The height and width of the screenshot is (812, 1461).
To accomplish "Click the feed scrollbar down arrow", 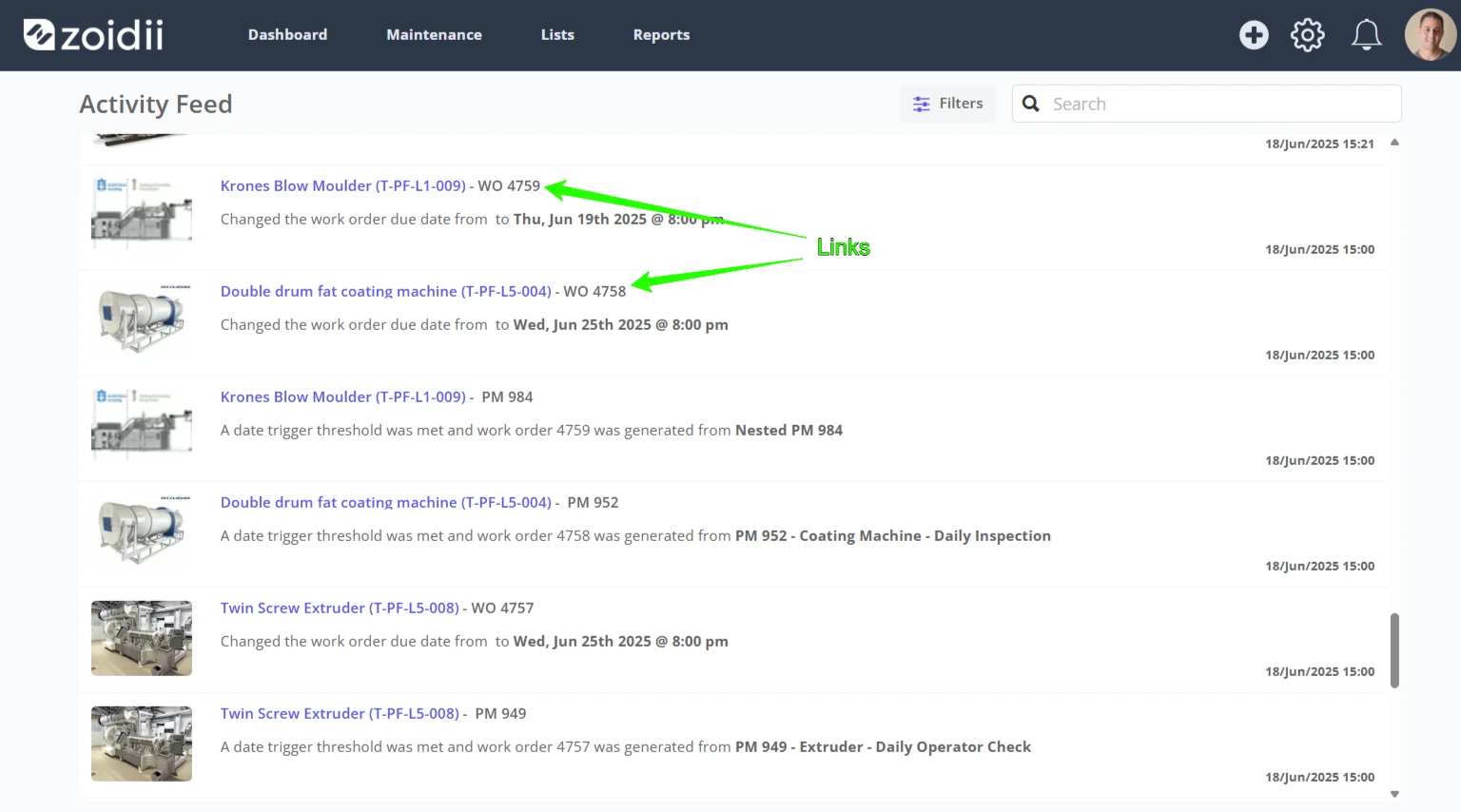I will (x=1394, y=794).
